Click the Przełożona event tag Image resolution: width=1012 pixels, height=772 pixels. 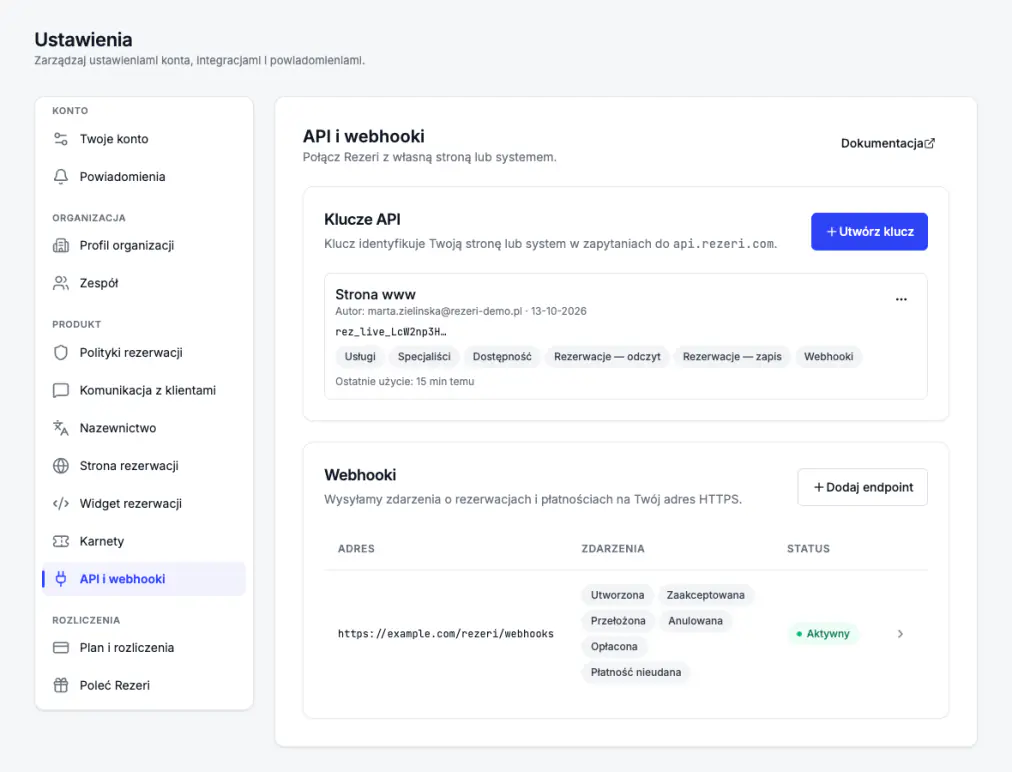(x=618, y=621)
